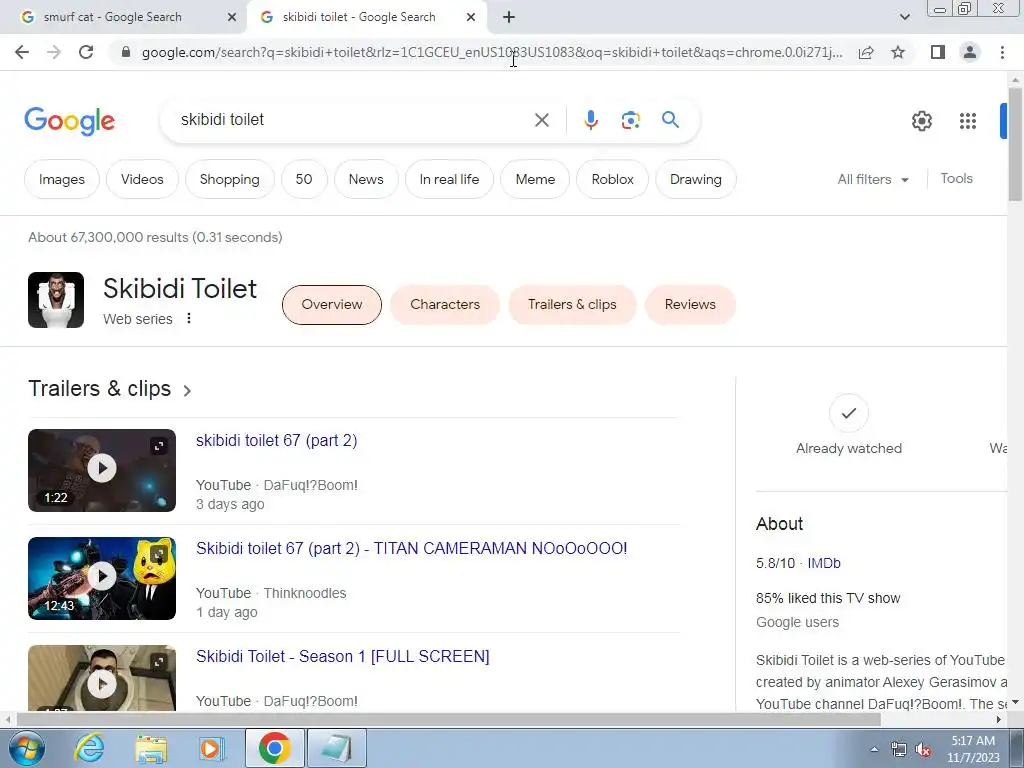Screen dimensions: 1024x768
Task: Select the 50 filter chip
Action: (304, 179)
